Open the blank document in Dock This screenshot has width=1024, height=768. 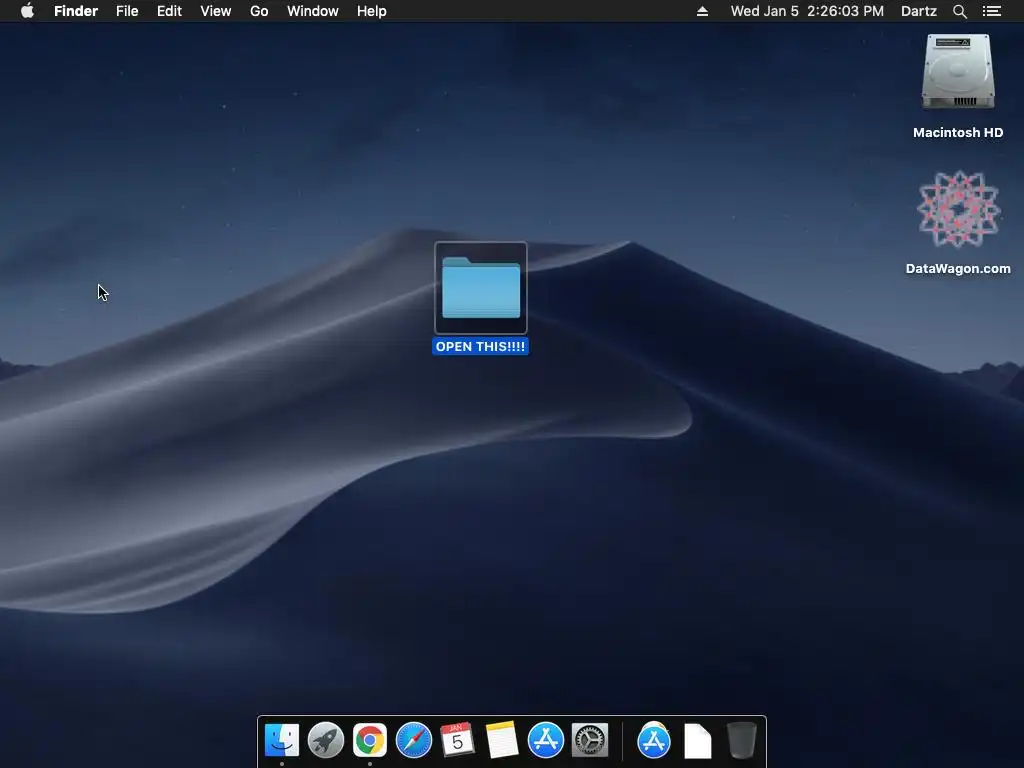tap(697, 741)
